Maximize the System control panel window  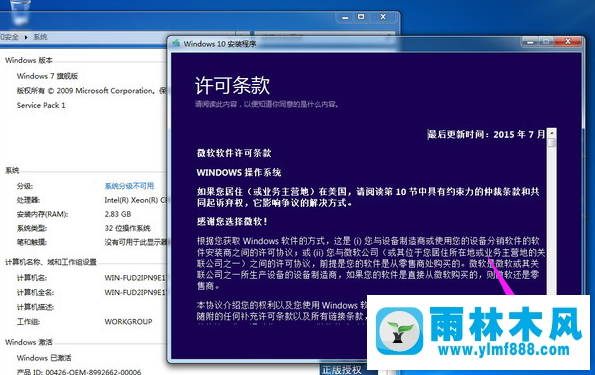tap(361, 17)
